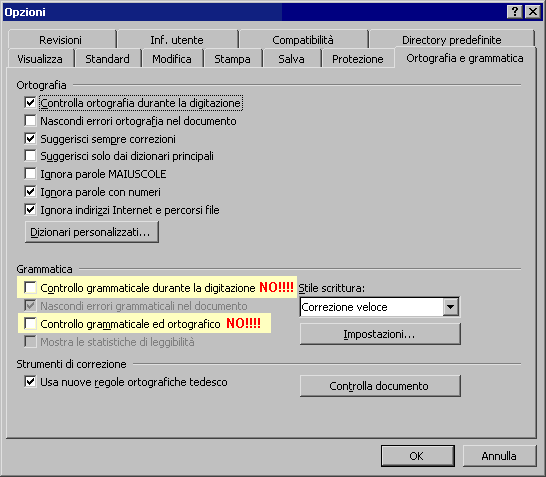Go to the Protezione tab

(358, 59)
